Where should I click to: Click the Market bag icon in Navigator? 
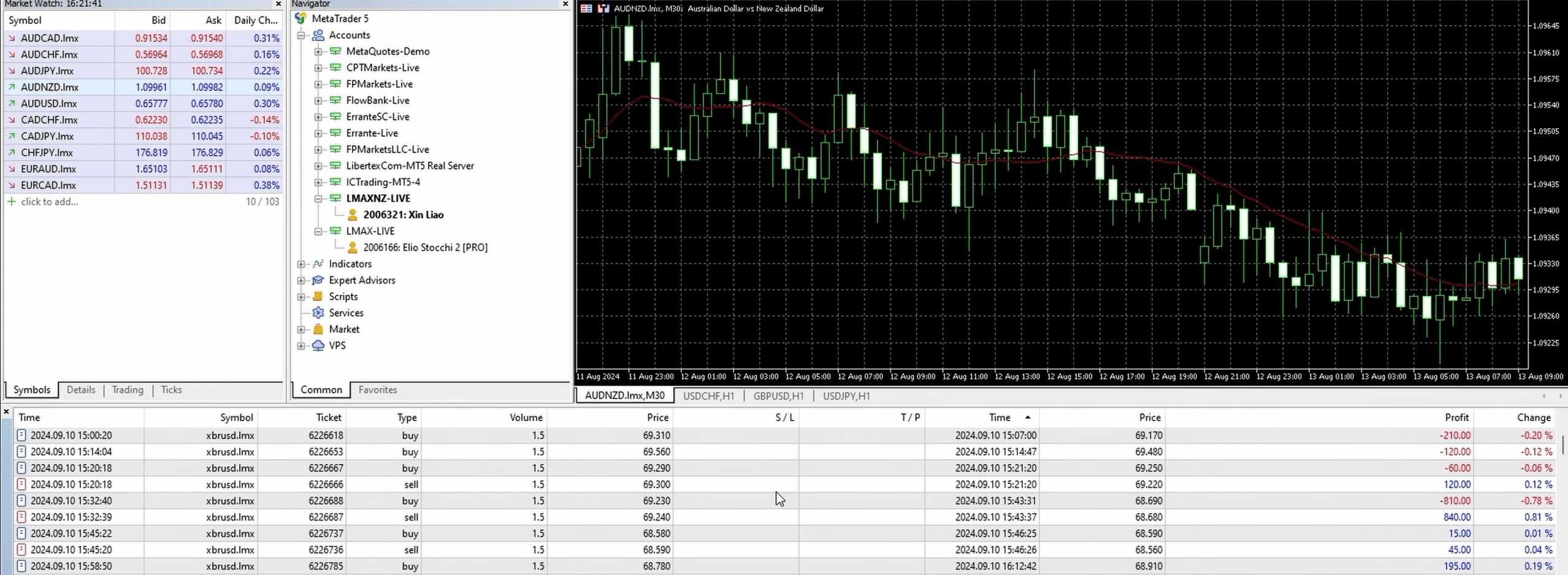(318, 329)
